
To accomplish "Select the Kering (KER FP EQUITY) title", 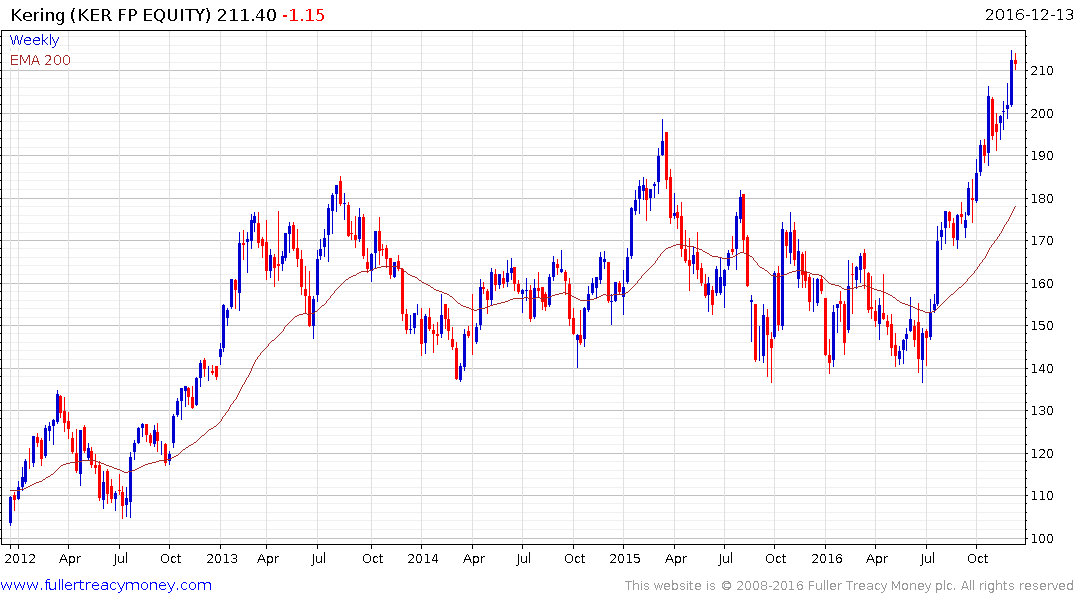I will [x=110, y=15].
